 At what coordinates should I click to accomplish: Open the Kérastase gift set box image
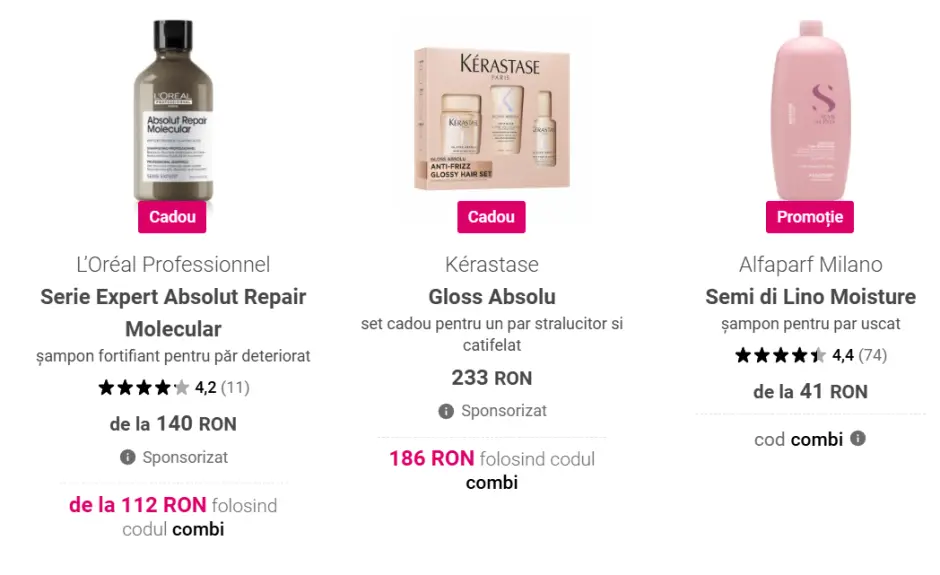(492, 118)
